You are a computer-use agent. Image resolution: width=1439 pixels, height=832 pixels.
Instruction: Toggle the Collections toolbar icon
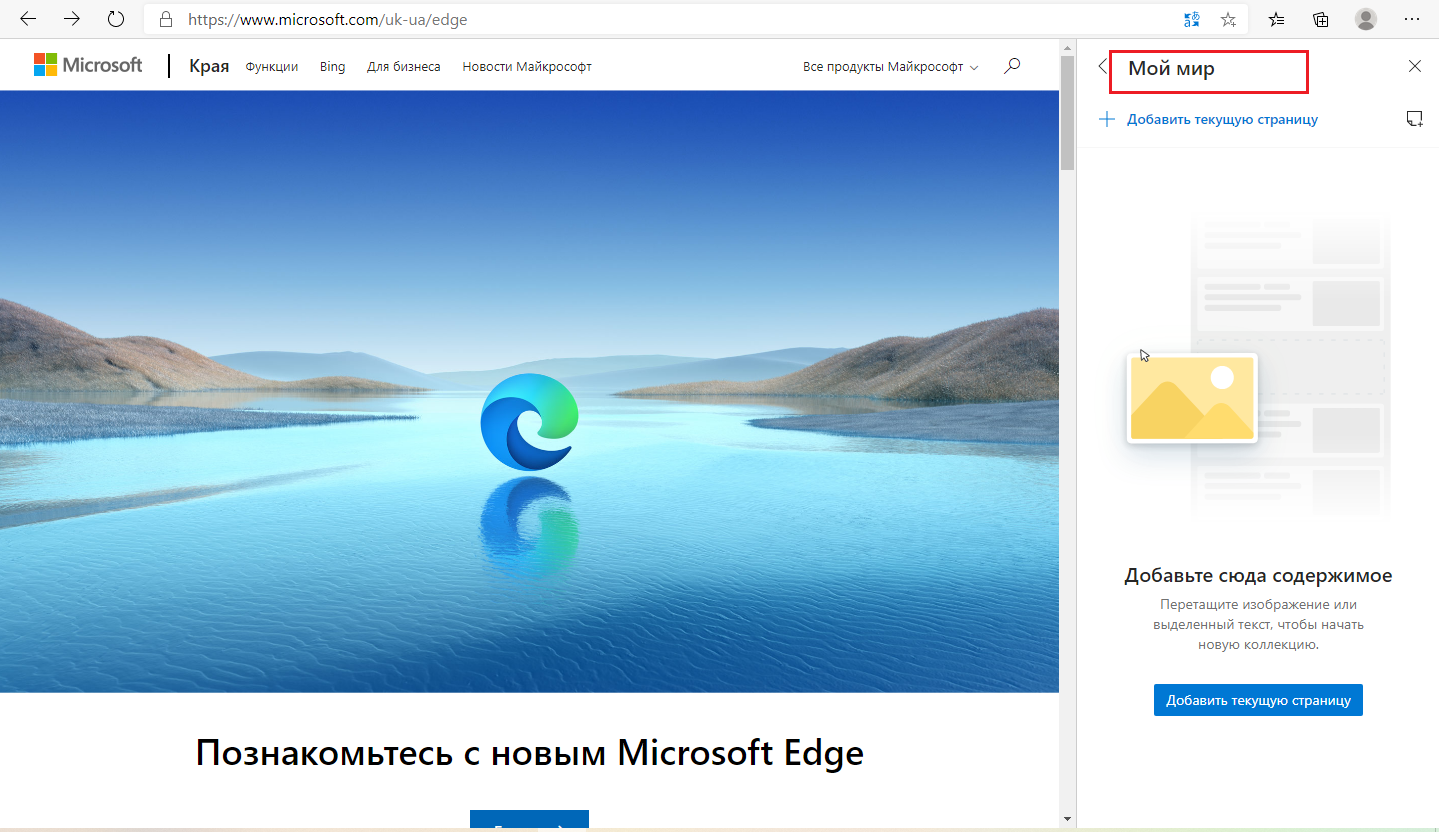(1321, 19)
